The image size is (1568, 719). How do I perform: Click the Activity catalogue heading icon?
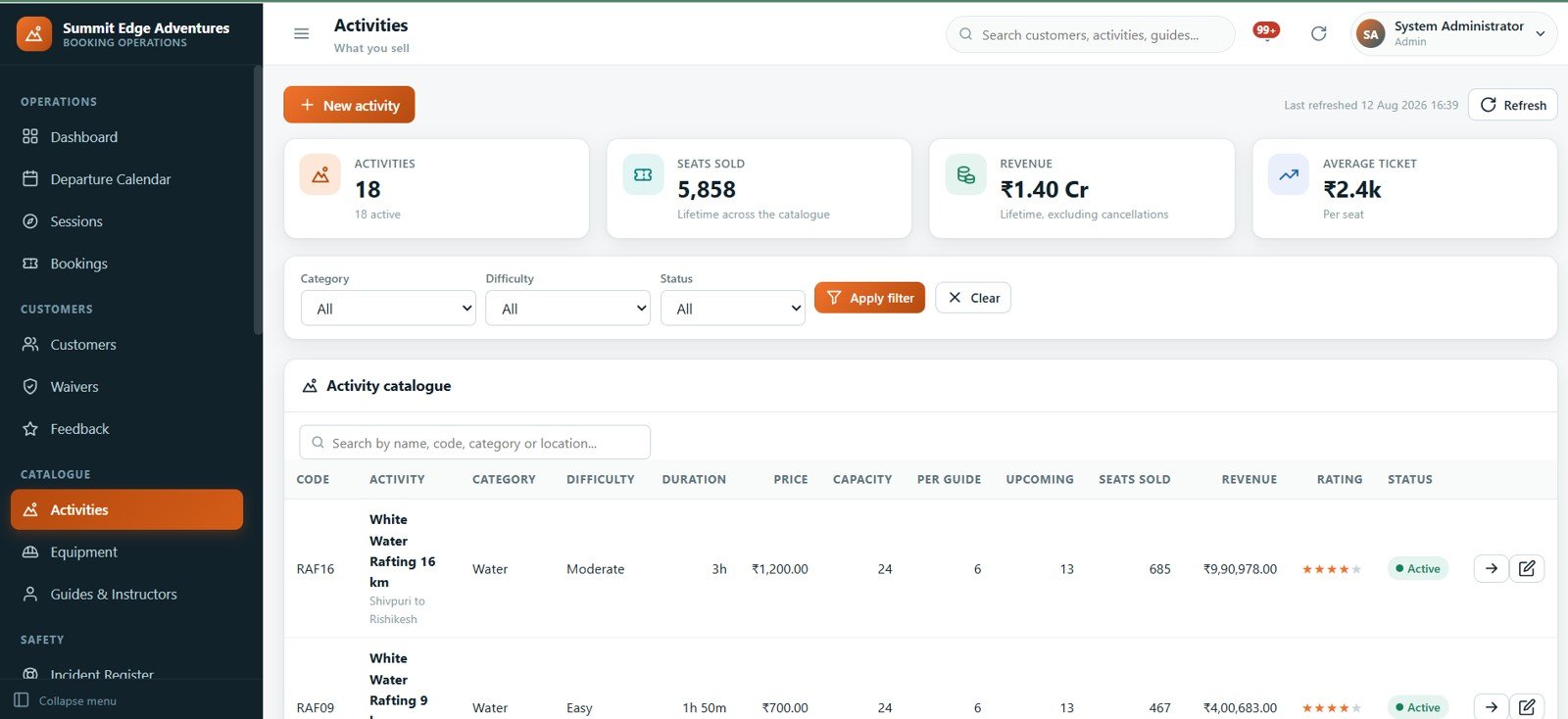[x=310, y=386]
